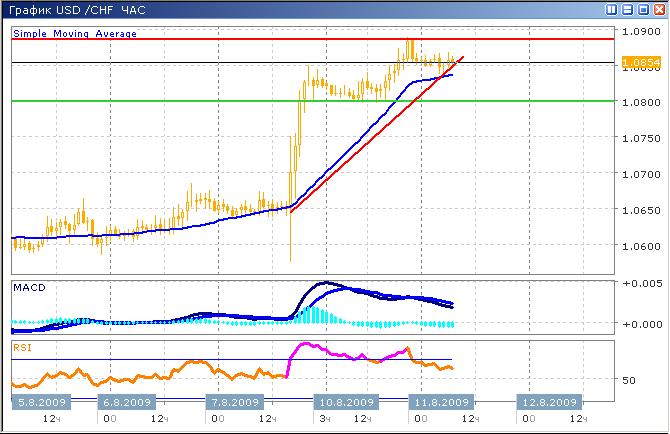
Task: Click the MACD indicator label
Action: coord(29,288)
